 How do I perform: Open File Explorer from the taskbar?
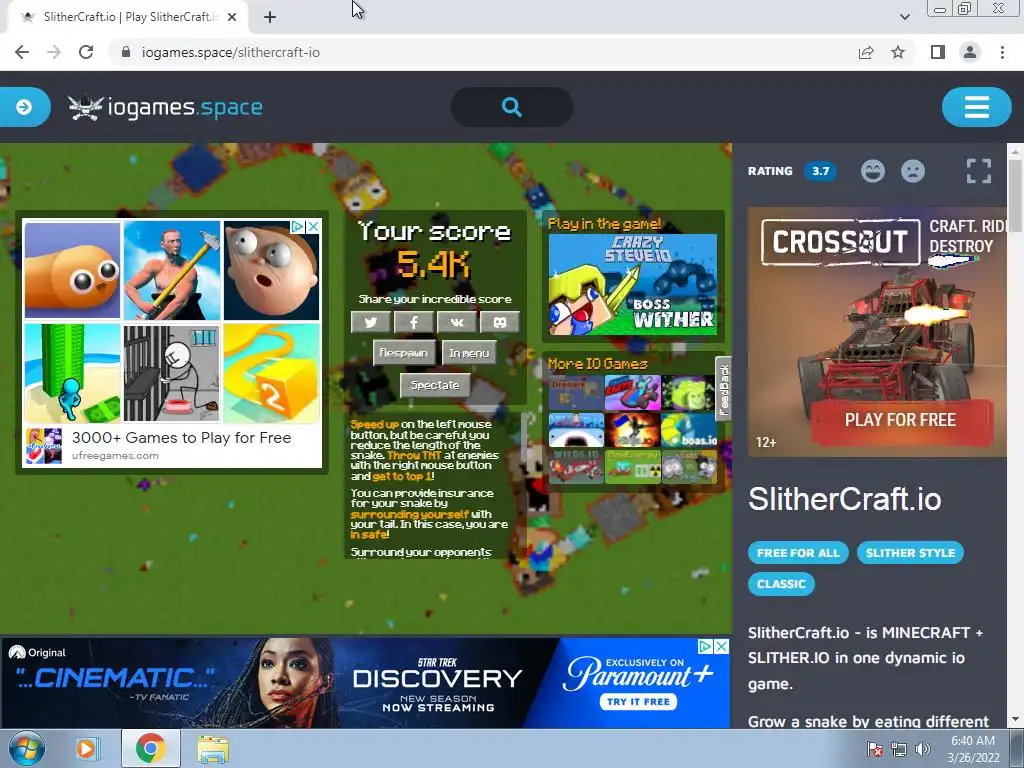click(x=213, y=748)
